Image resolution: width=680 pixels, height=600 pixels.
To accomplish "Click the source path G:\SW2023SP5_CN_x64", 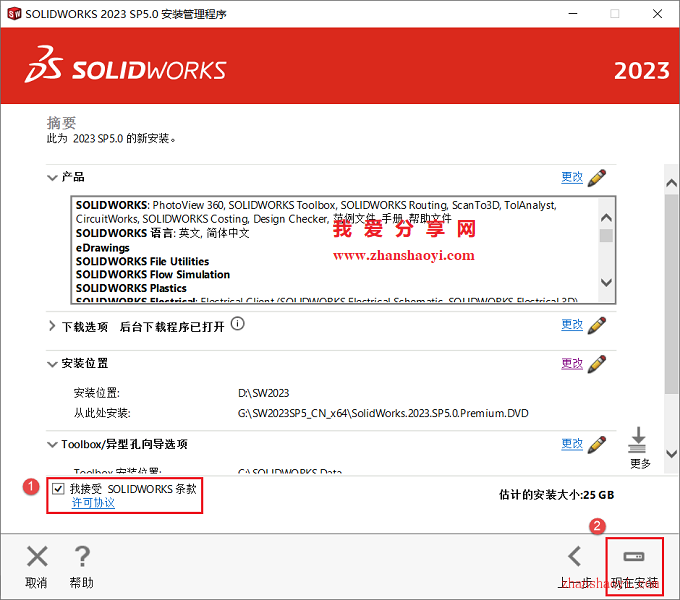I will tap(383, 413).
